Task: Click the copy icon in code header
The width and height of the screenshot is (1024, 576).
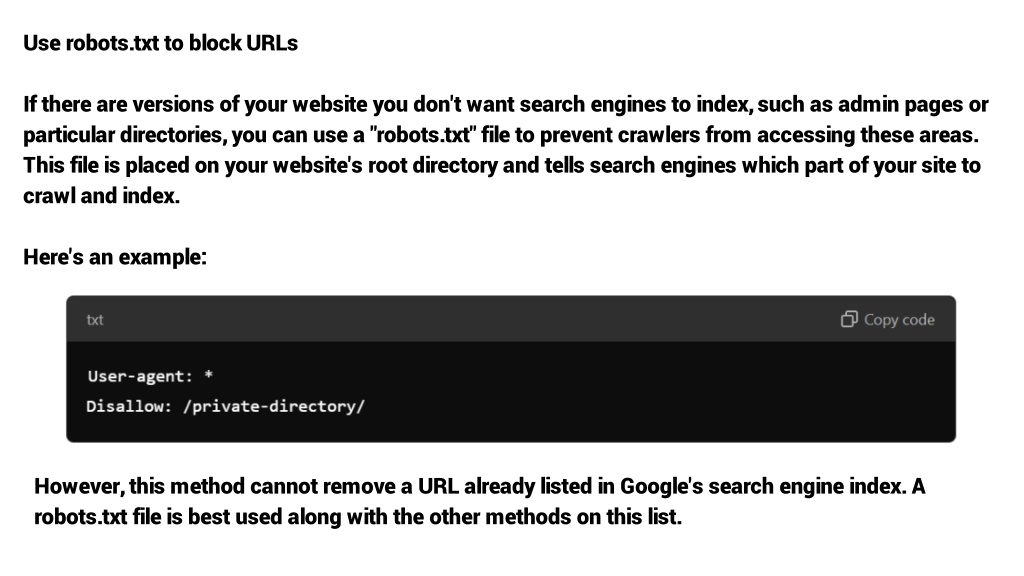Action: (x=848, y=319)
